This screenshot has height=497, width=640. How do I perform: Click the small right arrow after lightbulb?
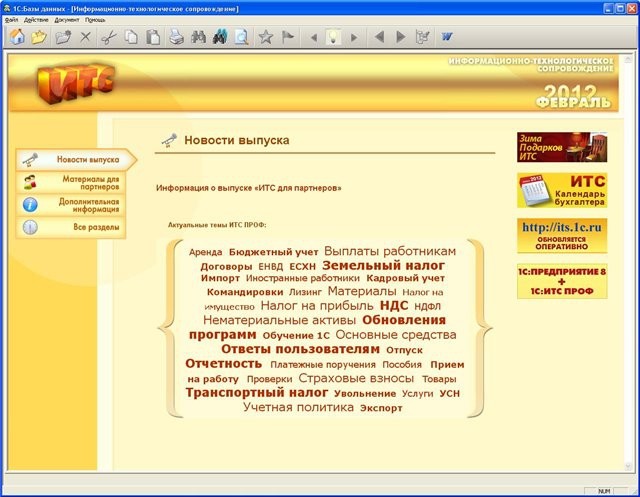(x=354, y=38)
